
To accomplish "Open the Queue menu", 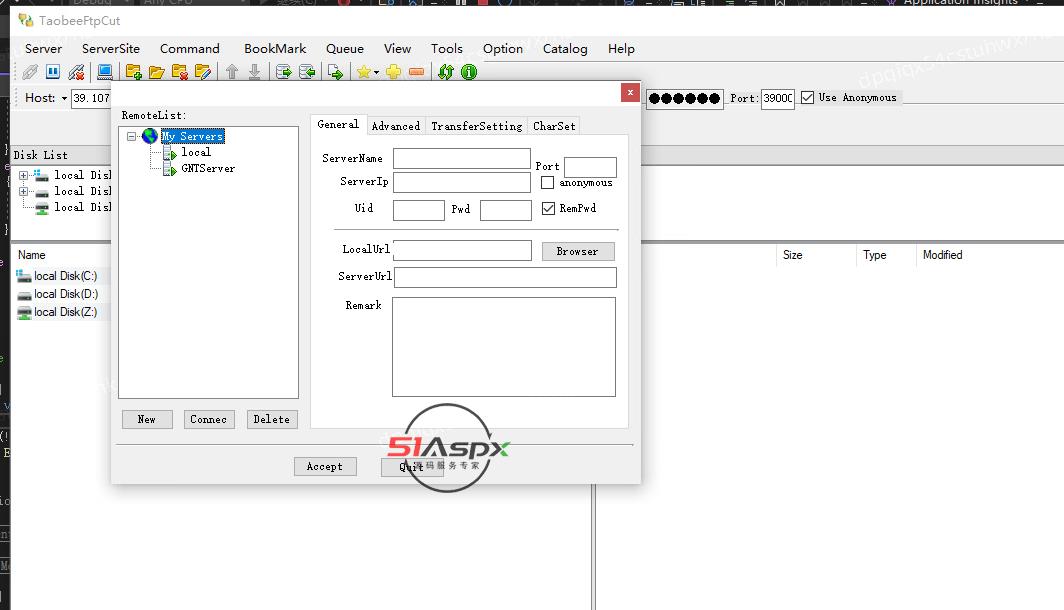I will tap(345, 49).
